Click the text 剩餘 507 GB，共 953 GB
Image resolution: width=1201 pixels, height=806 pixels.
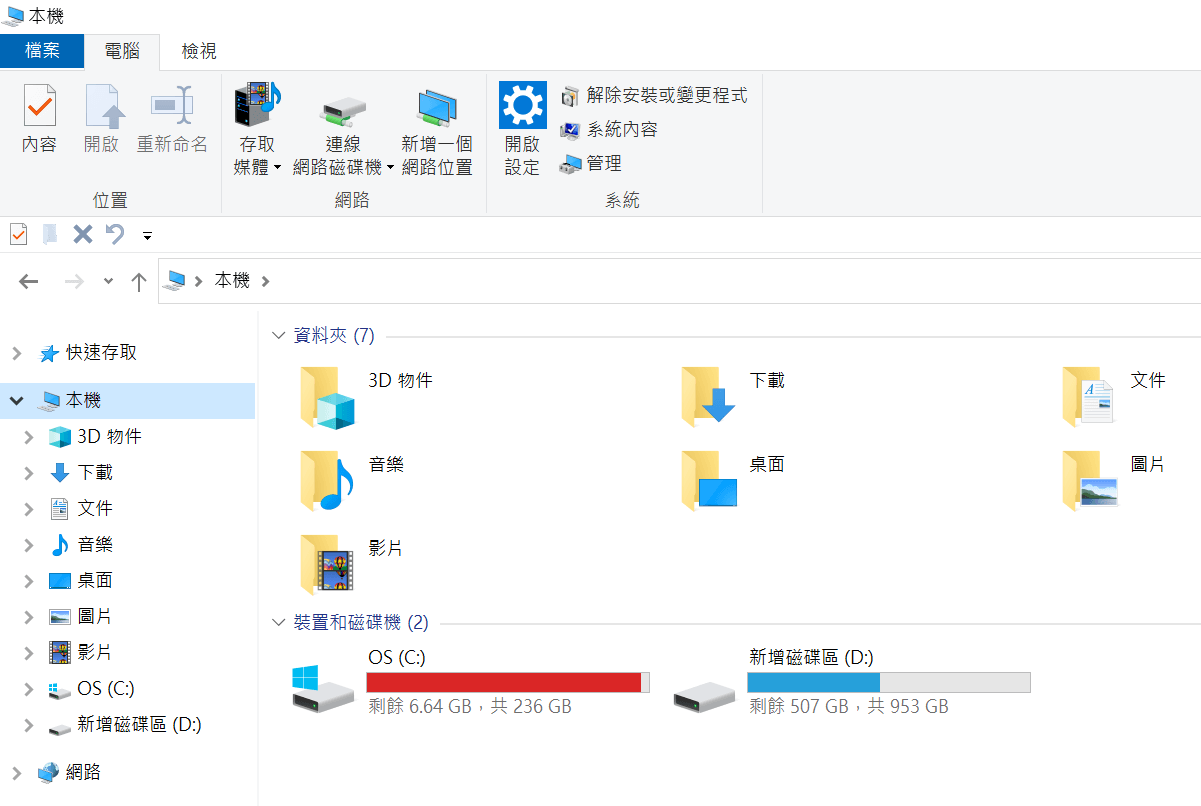(x=849, y=706)
